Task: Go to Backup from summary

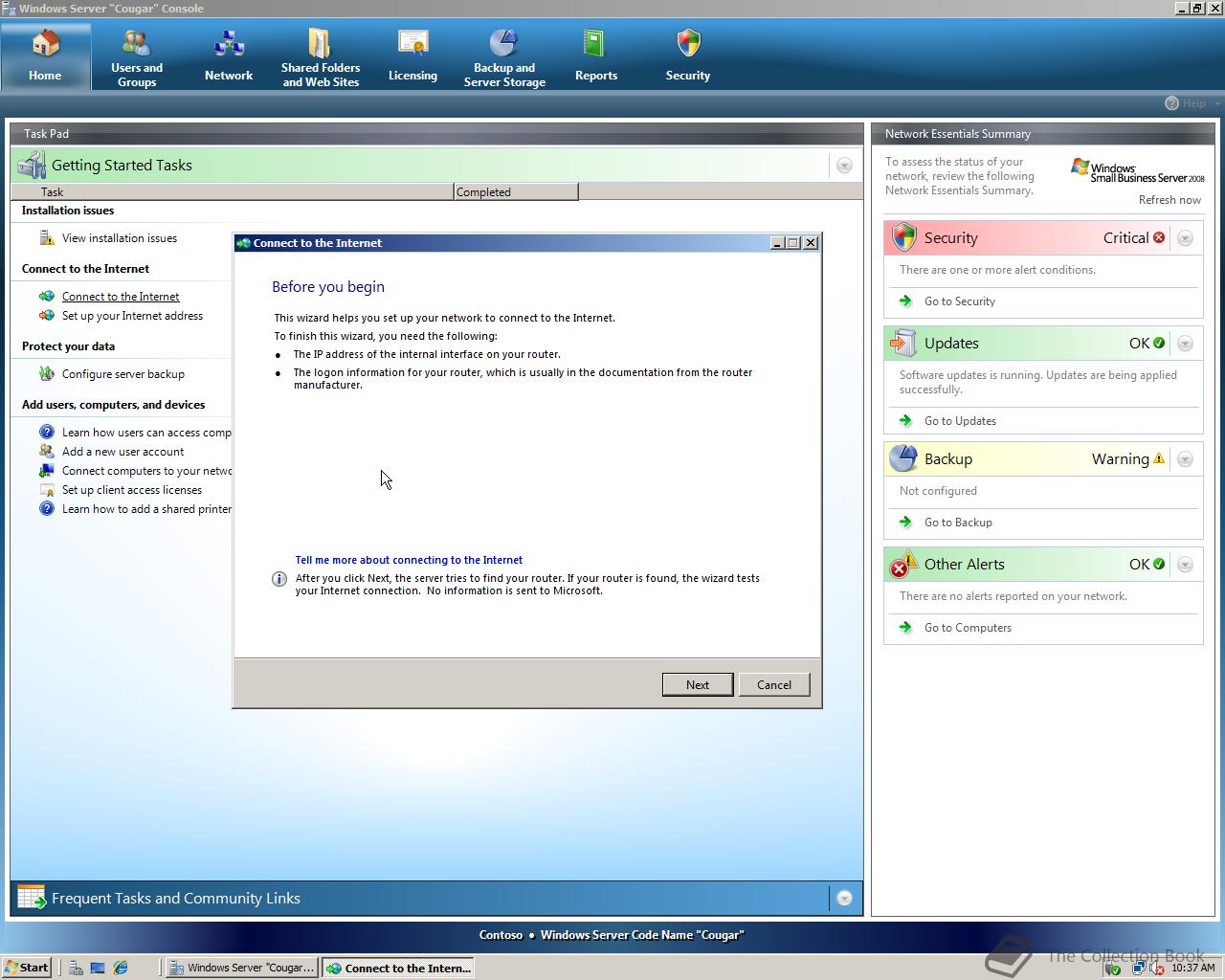Action: click(x=958, y=523)
